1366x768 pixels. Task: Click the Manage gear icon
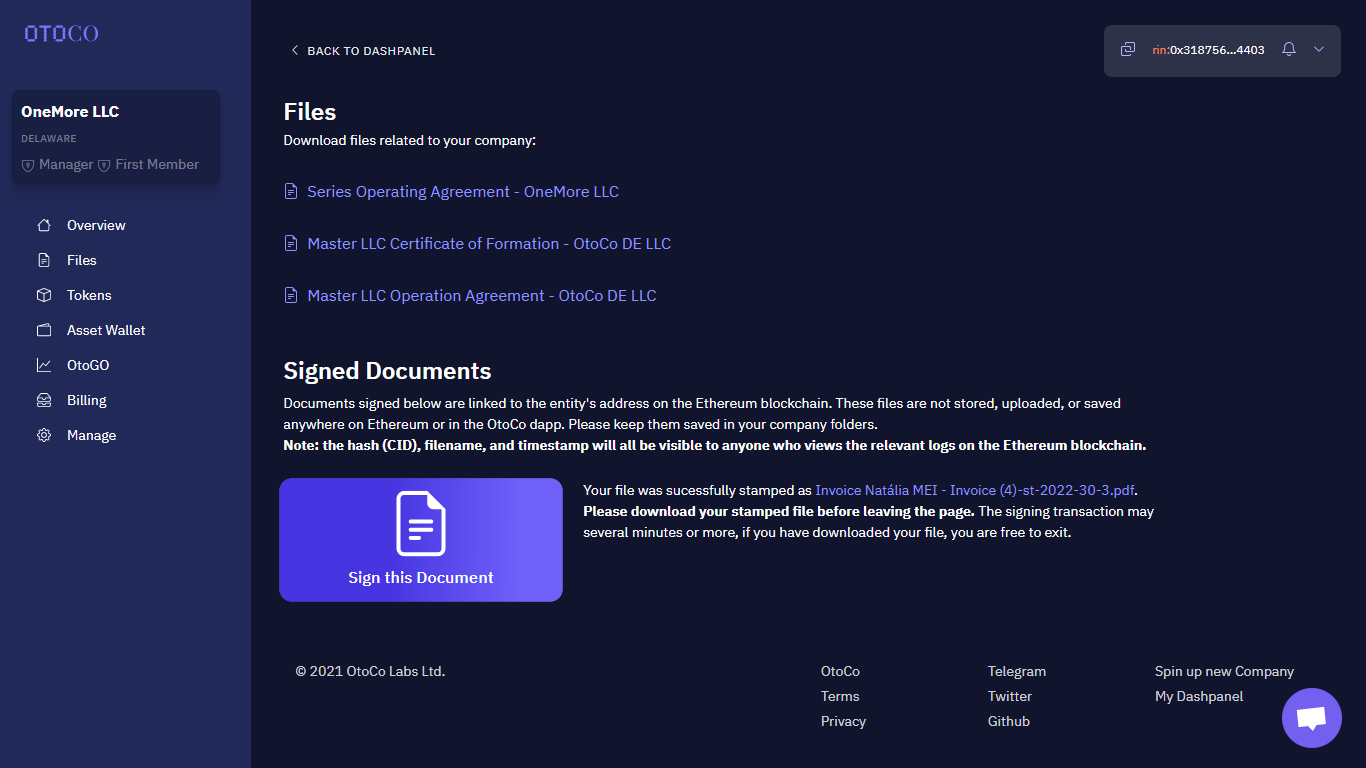coord(44,435)
